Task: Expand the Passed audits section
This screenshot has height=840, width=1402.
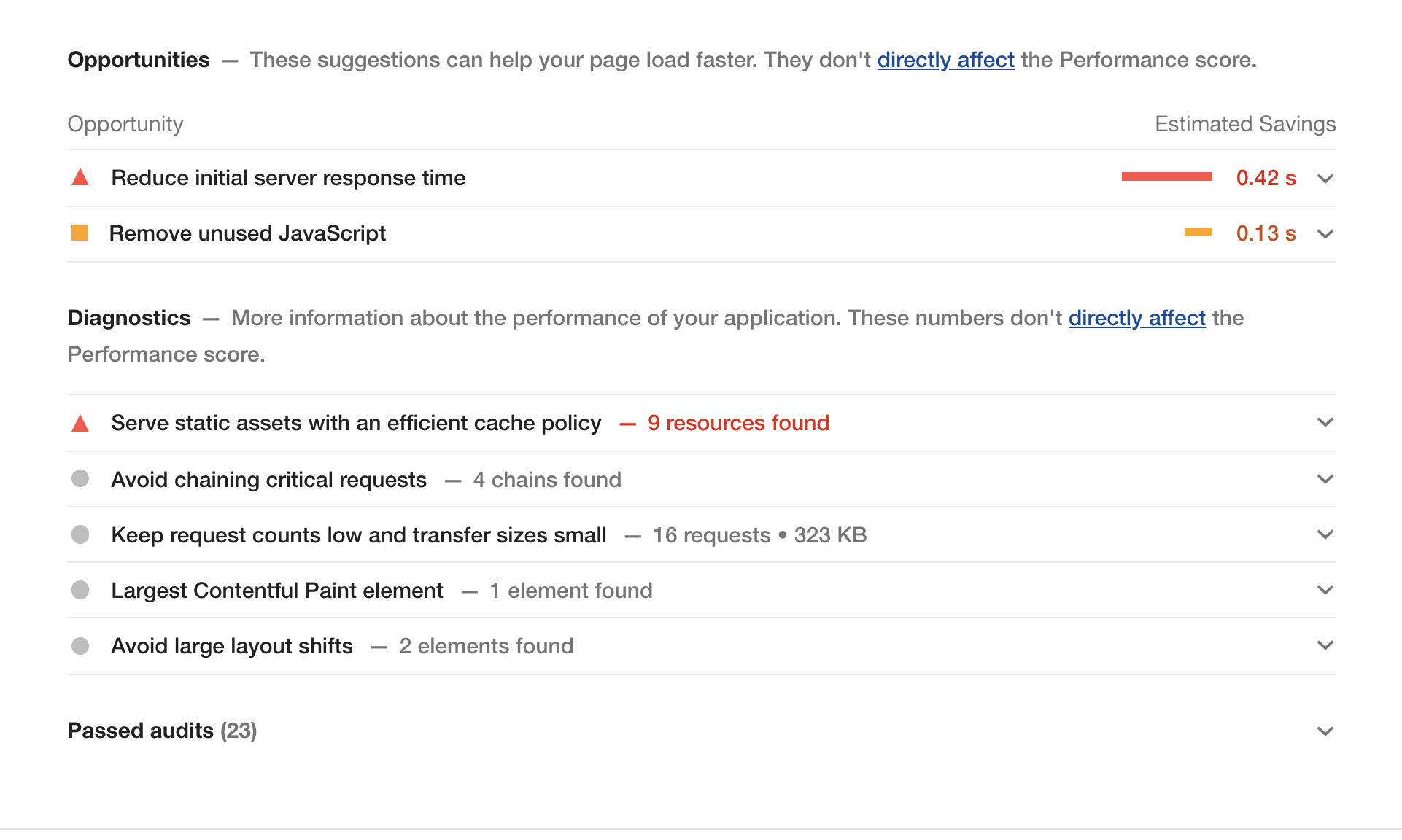Action: [1325, 731]
